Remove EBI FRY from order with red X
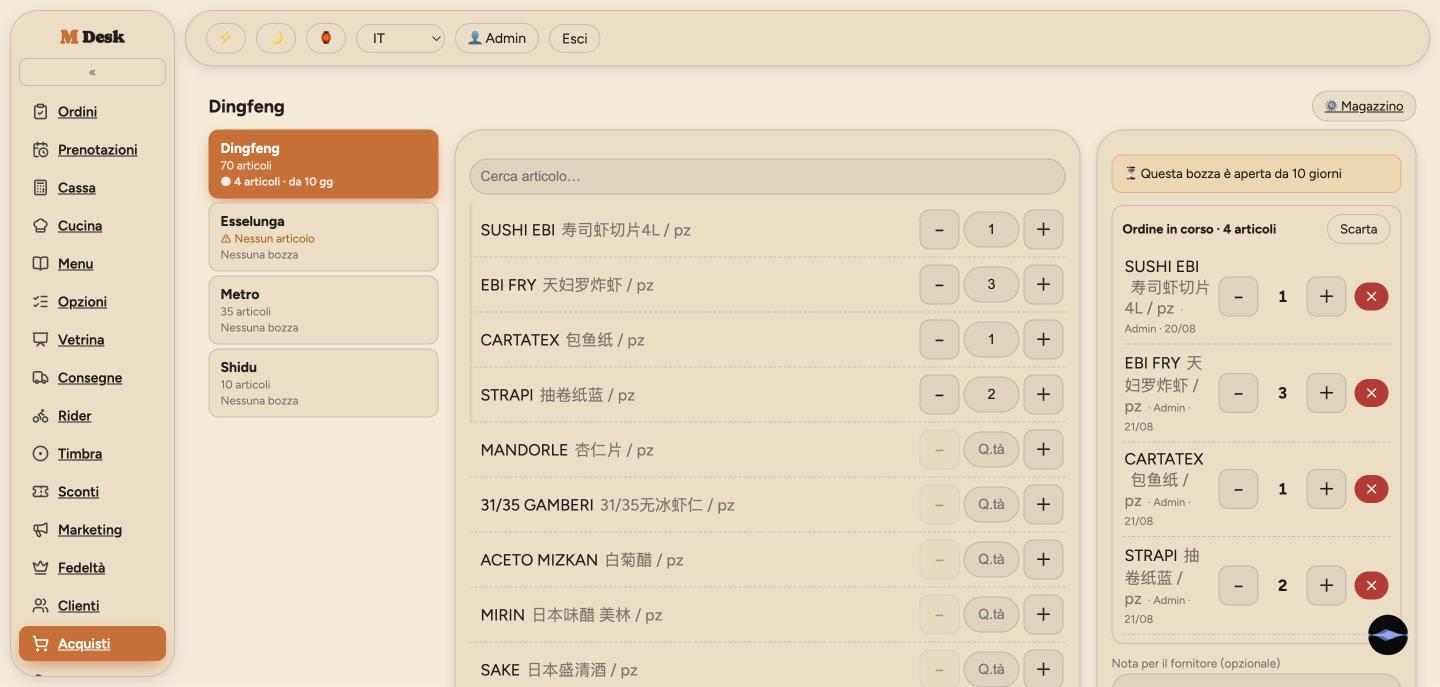1440x687 pixels. 1371,393
